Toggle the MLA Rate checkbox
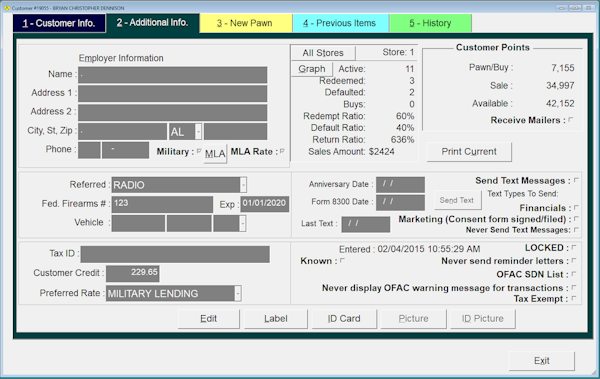Viewport: 600px width, 379px height. coord(282,151)
